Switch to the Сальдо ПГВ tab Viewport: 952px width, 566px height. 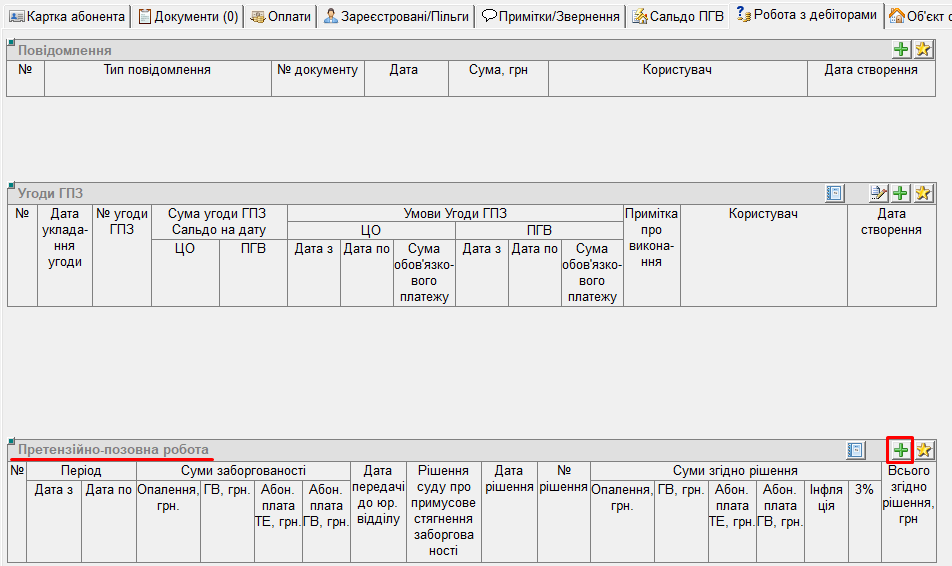pos(678,17)
